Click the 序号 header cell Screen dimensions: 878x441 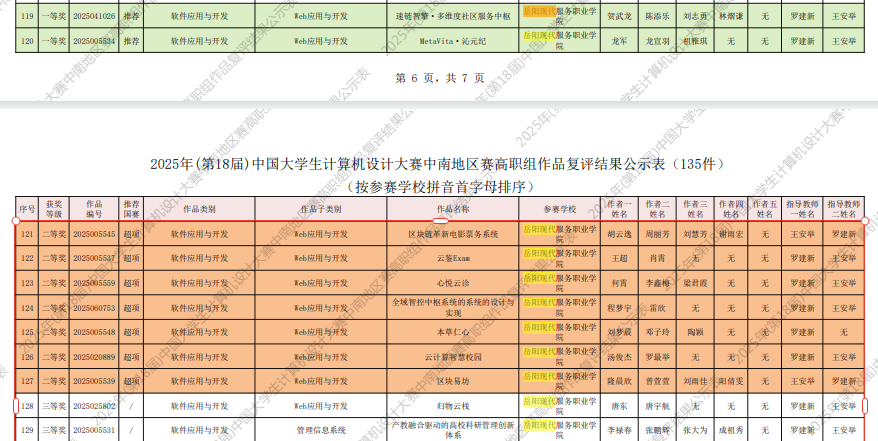[x=26, y=210]
